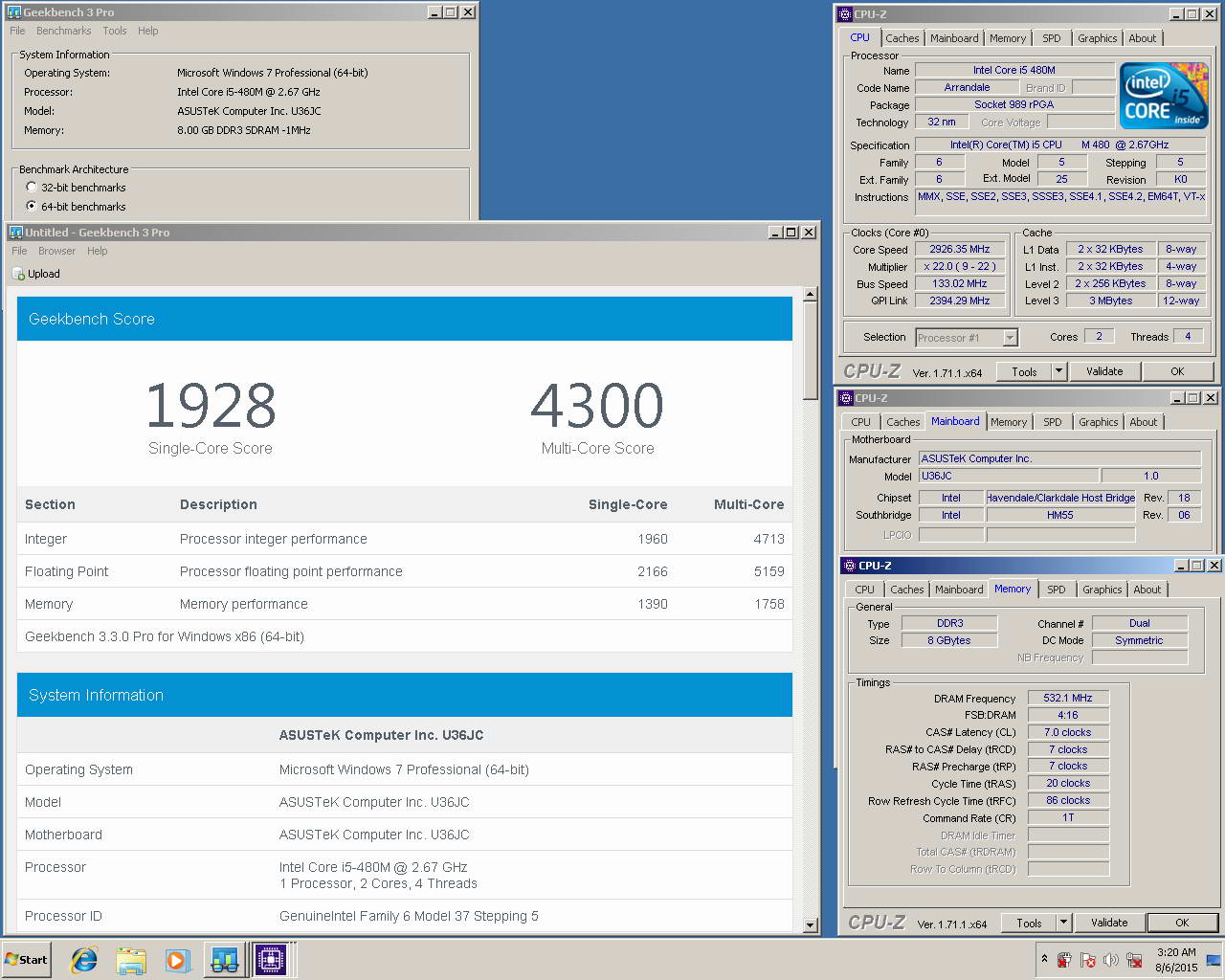Open the Selection Processor #1 combo box
1225x980 pixels.
pyautogui.click(x=967, y=338)
